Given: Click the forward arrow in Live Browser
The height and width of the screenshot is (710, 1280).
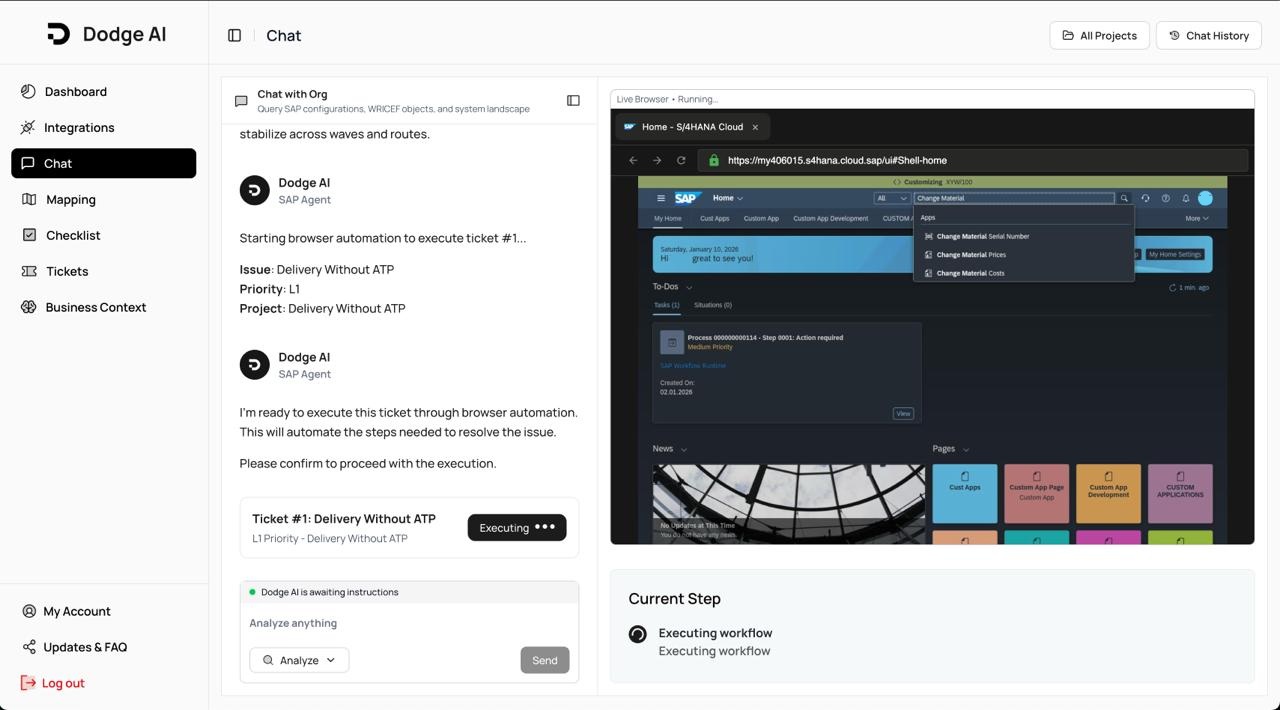Looking at the screenshot, I should (657, 160).
